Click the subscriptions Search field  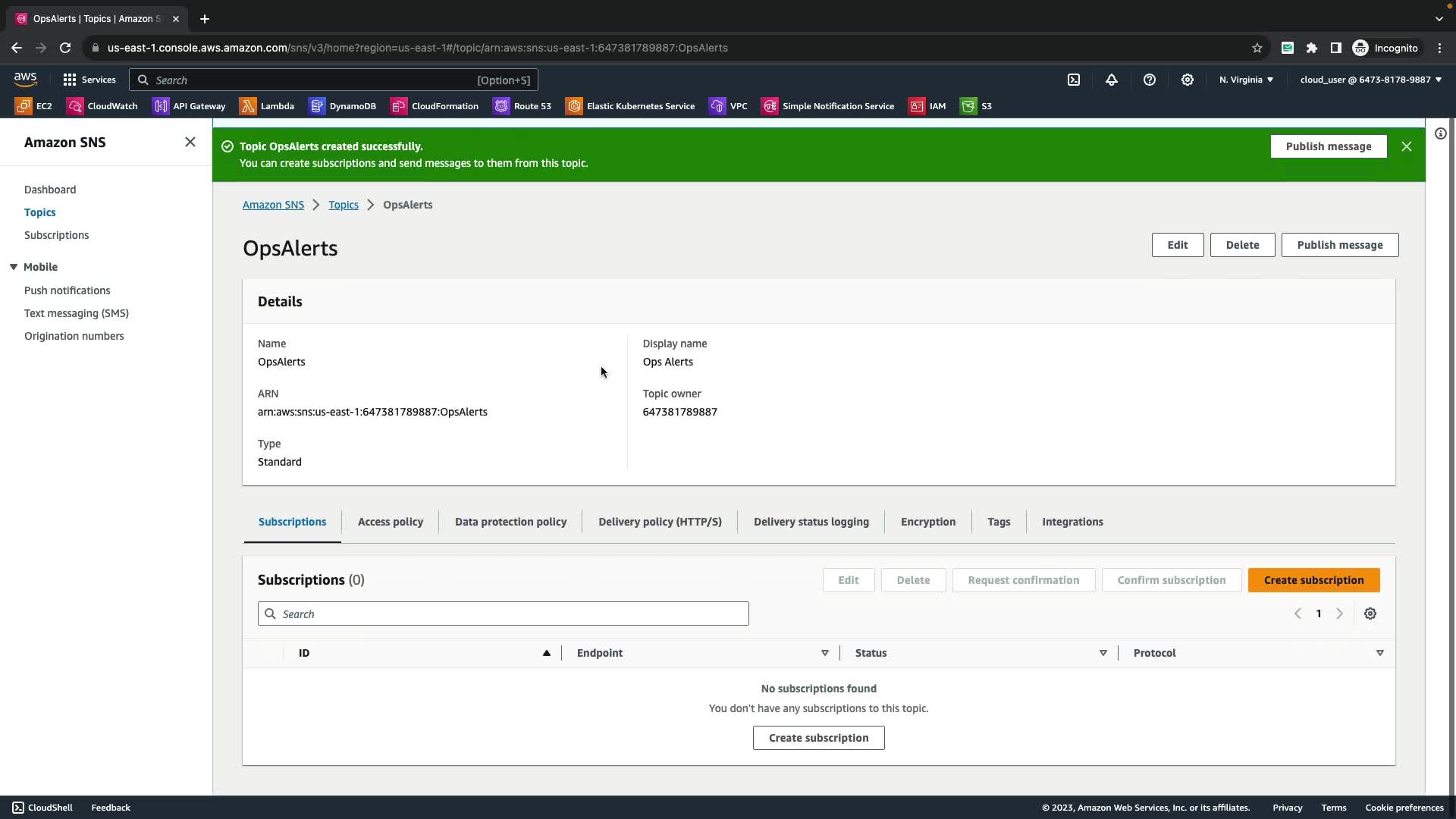click(504, 613)
